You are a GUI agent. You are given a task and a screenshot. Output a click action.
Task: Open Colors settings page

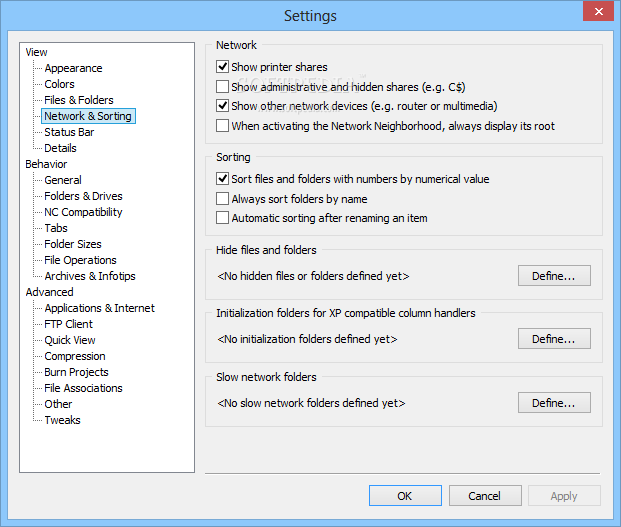point(59,84)
